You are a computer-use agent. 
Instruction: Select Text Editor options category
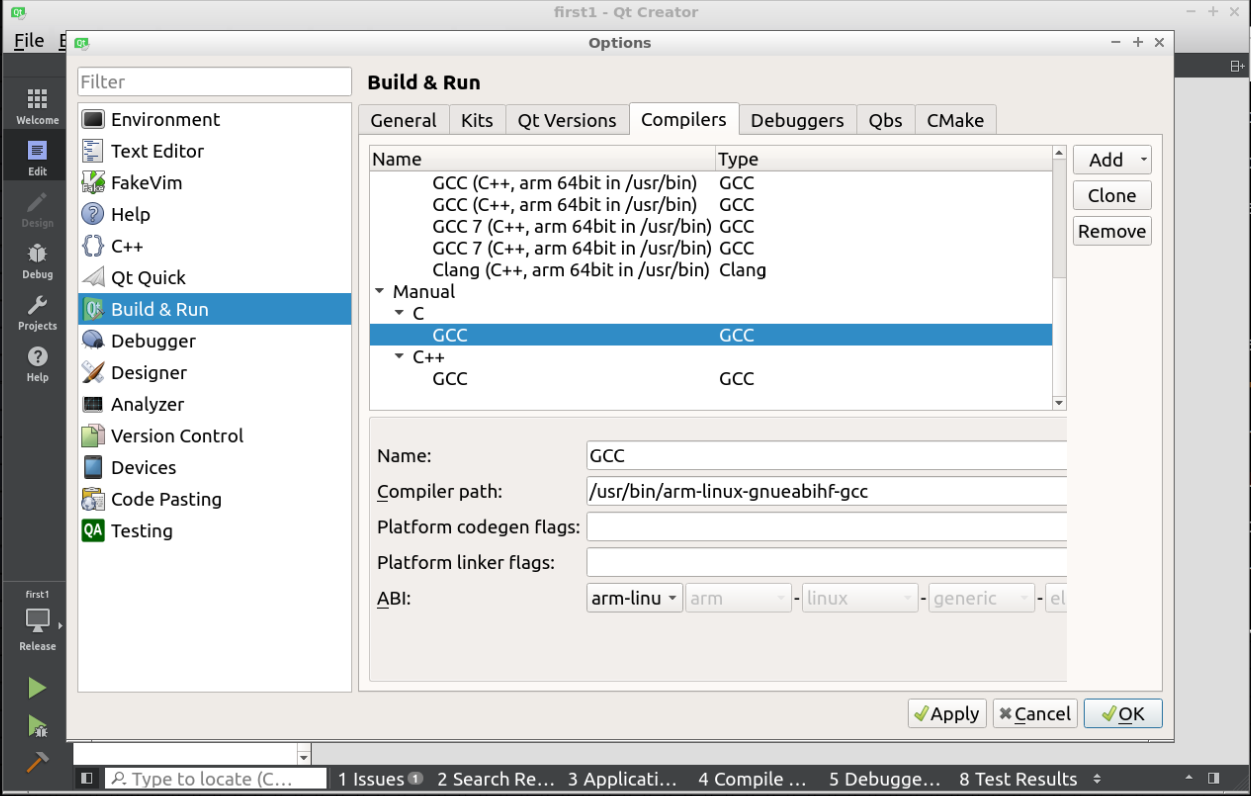(x=215, y=151)
